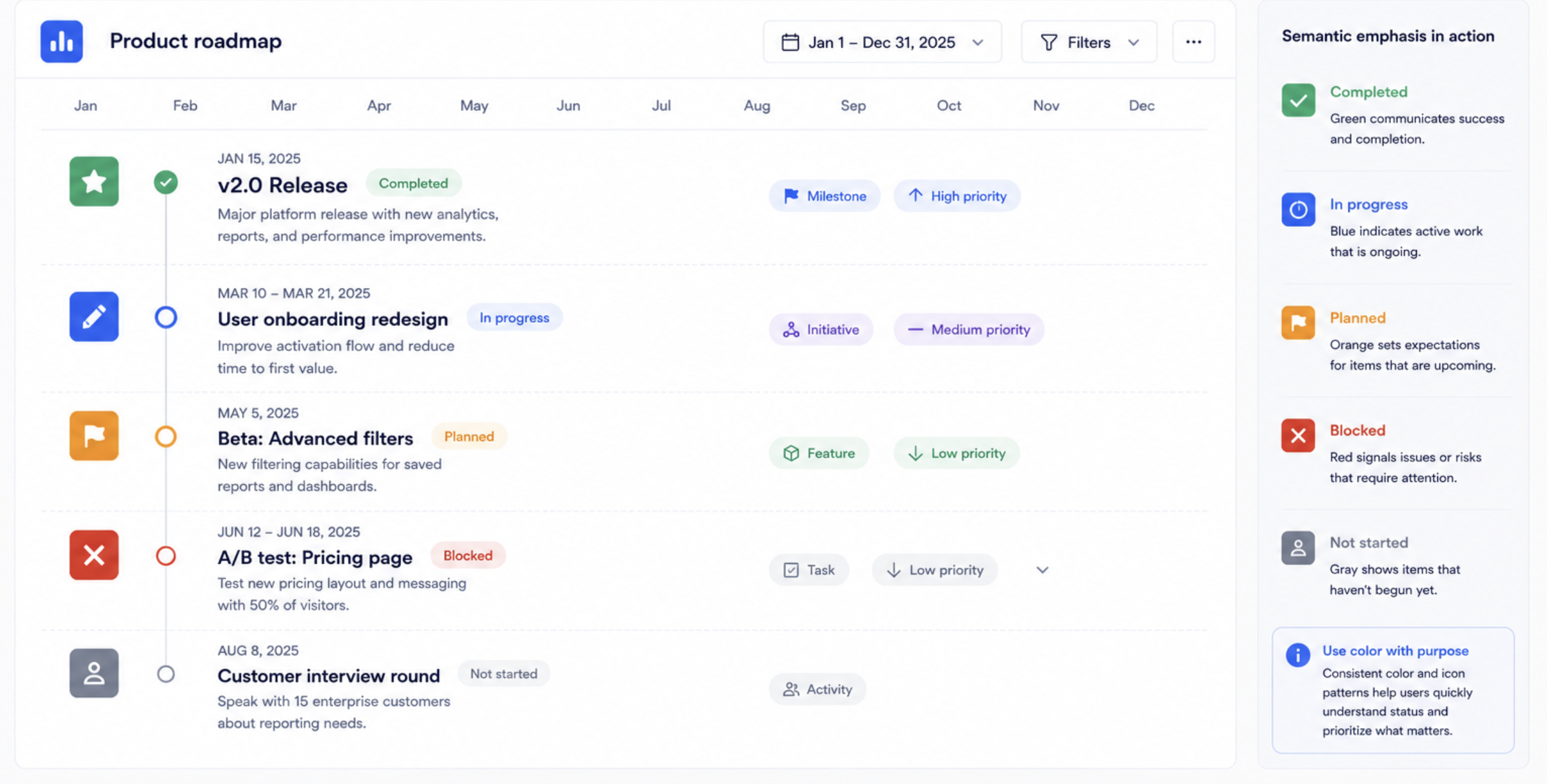Click the JUN 12 – JUN 18, 2025 date label
The image size is (1547, 784).
(289, 532)
